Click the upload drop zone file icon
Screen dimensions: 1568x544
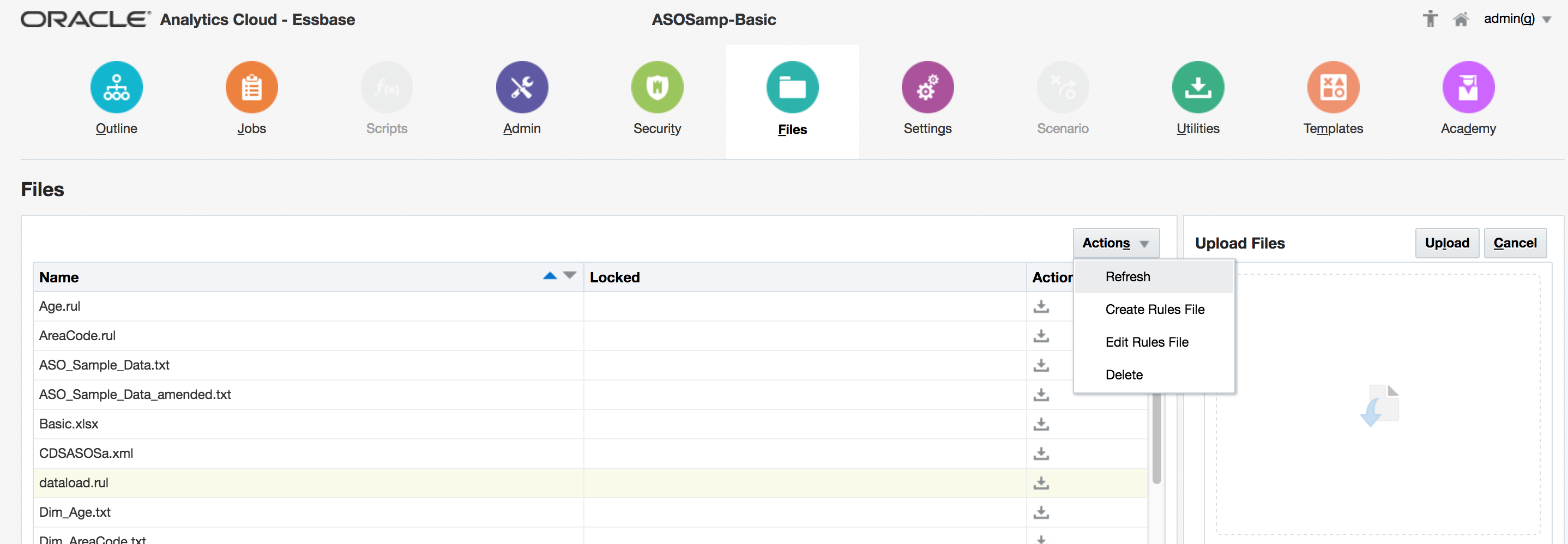click(1379, 405)
